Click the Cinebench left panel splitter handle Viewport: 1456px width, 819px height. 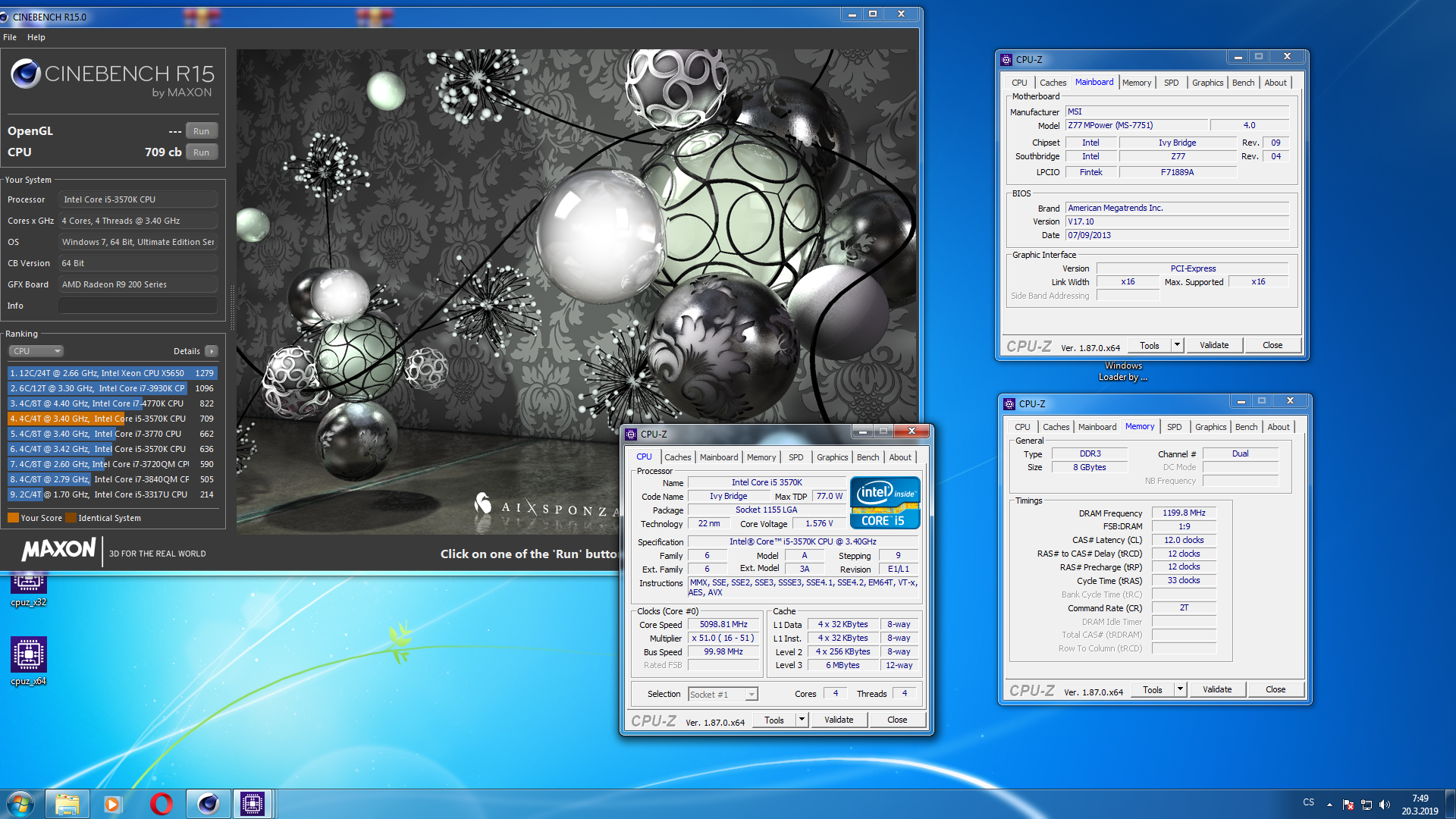point(232,307)
